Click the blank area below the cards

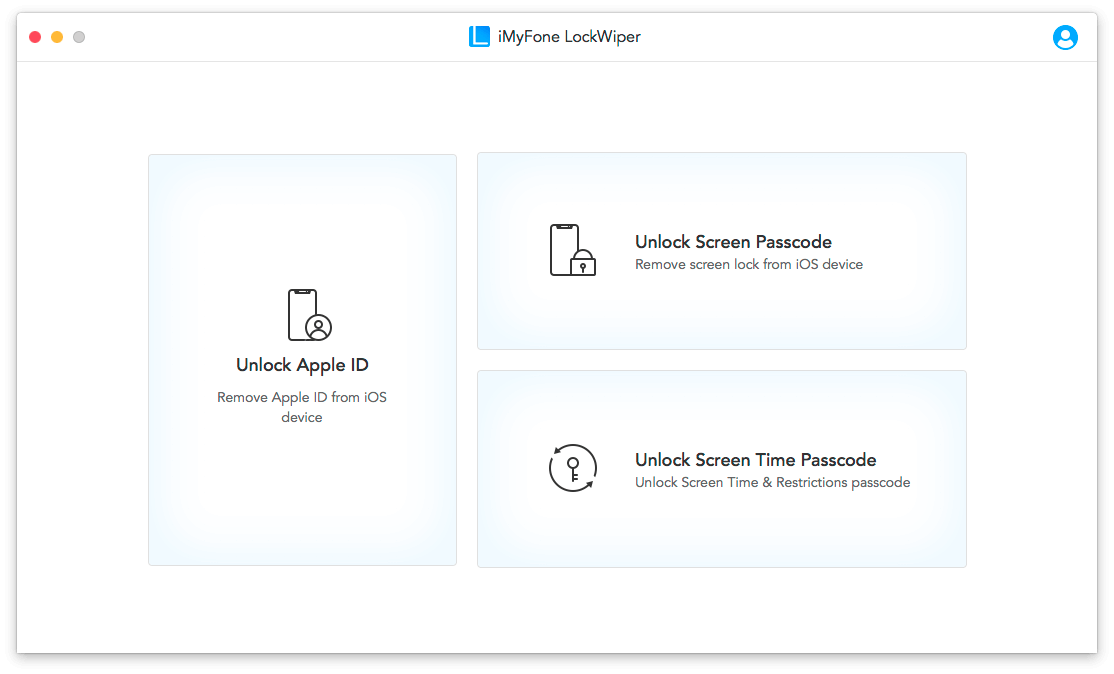coord(556,612)
